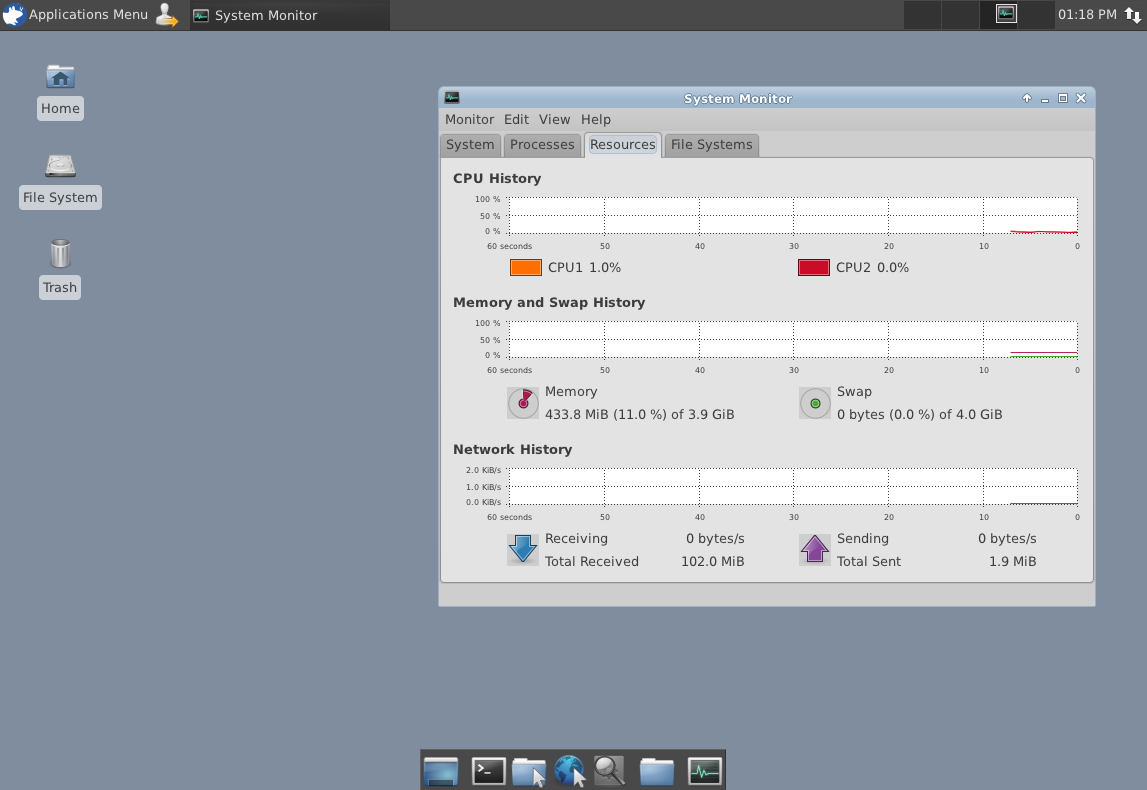Click "433.8 MiB (11.0 %) of 3.9 GiB" text

(x=639, y=415)
